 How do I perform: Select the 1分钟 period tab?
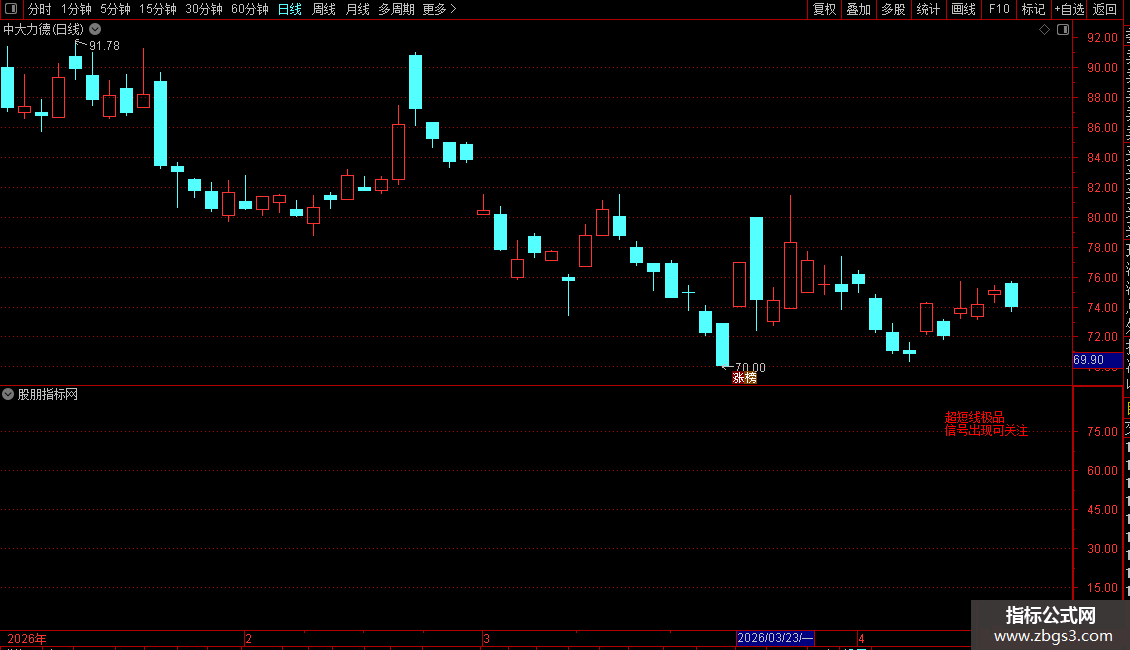(76, 9)
